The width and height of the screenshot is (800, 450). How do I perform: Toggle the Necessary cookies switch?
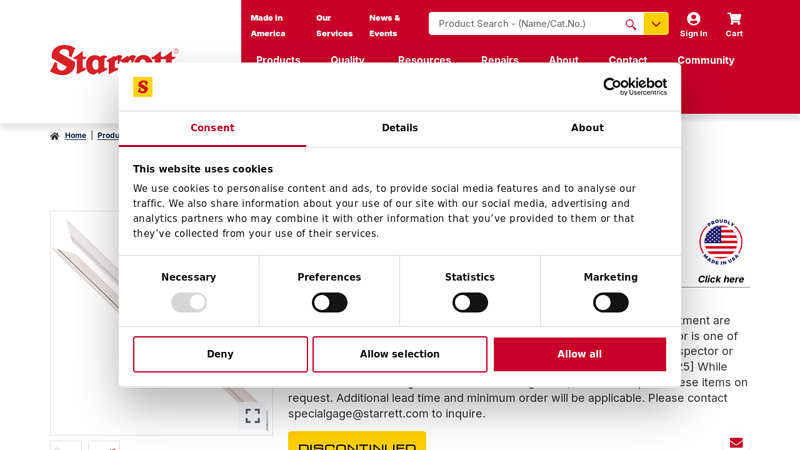click(189, 302)
